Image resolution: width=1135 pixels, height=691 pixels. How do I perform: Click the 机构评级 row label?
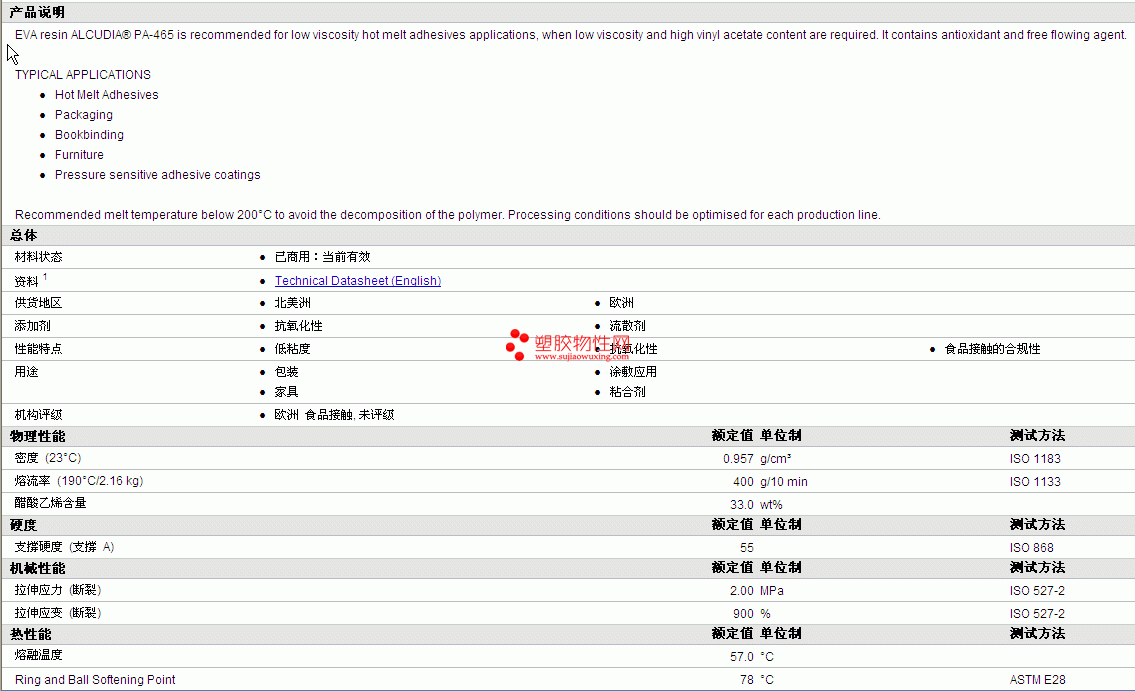[x=38, y=415]
